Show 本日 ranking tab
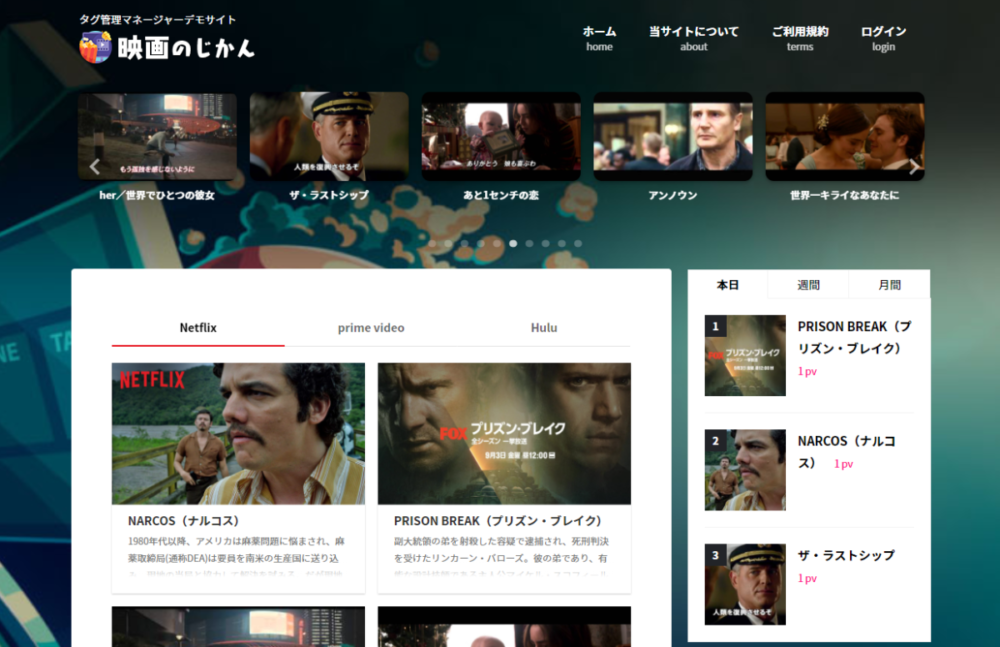Screen dimensions: 1000x647 tap(728, 285)
